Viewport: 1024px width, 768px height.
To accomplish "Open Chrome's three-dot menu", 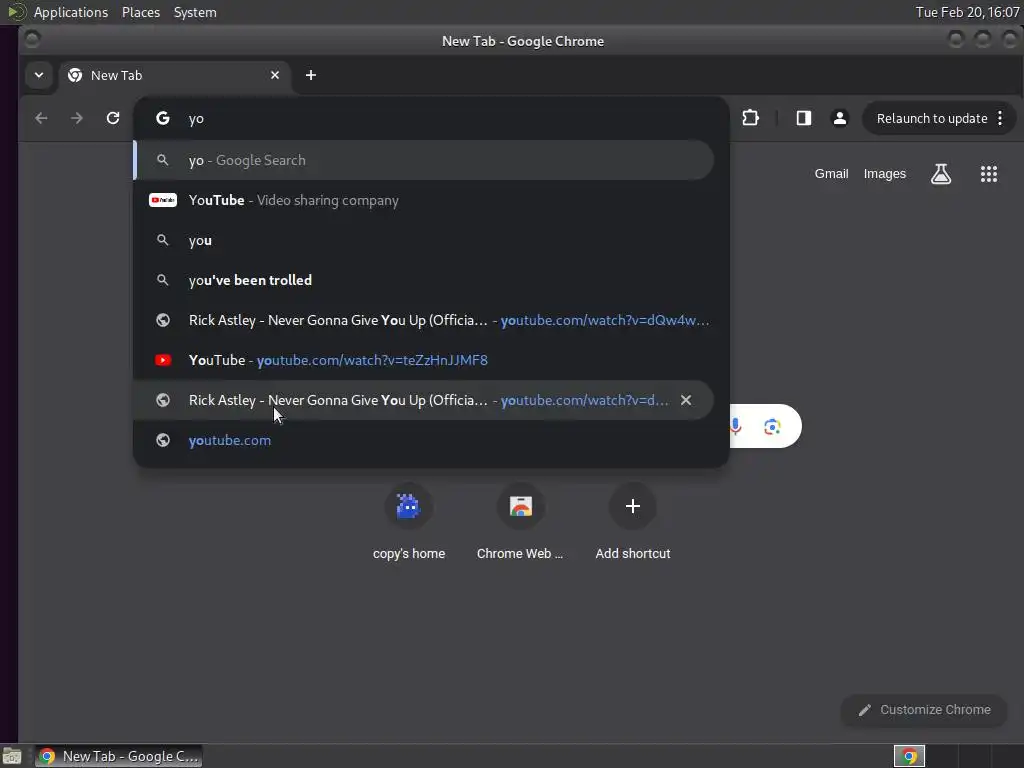I will tap(1000, 118).
